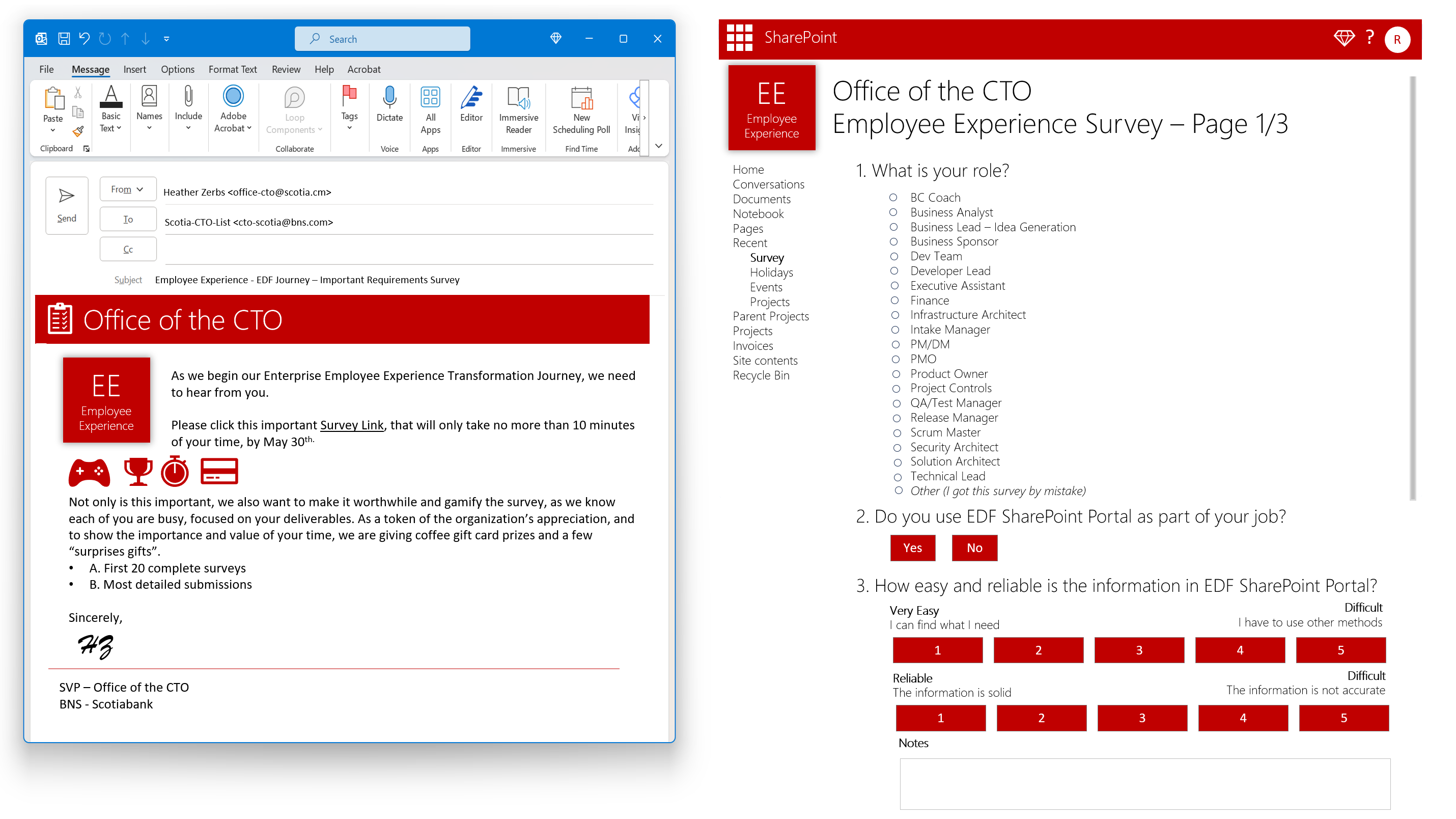Screen dimensions: 1456x819
Task: Expand the From sender dropdown
Action: pyautogui.click(x=127, y=189)
